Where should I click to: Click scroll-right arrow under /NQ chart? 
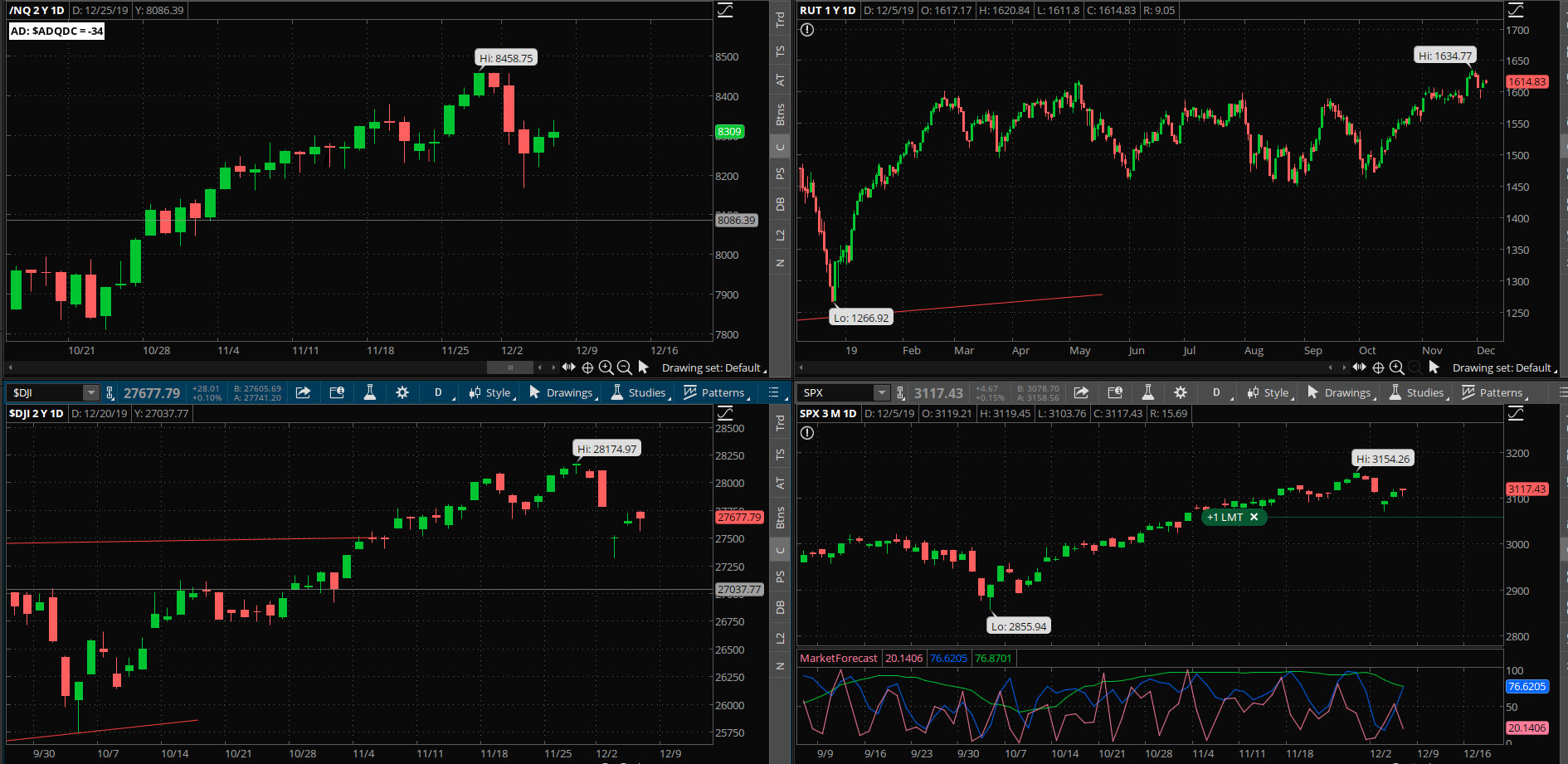tap(553, 367)
